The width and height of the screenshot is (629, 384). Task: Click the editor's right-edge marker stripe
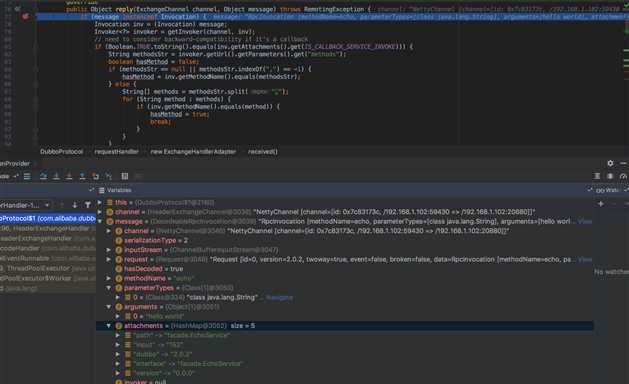626,72
